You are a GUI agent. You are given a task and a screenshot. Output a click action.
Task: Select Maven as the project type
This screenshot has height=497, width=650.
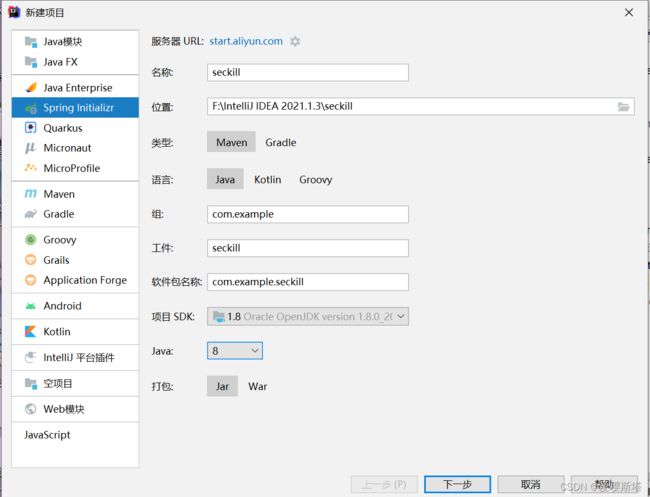[231, 142]
